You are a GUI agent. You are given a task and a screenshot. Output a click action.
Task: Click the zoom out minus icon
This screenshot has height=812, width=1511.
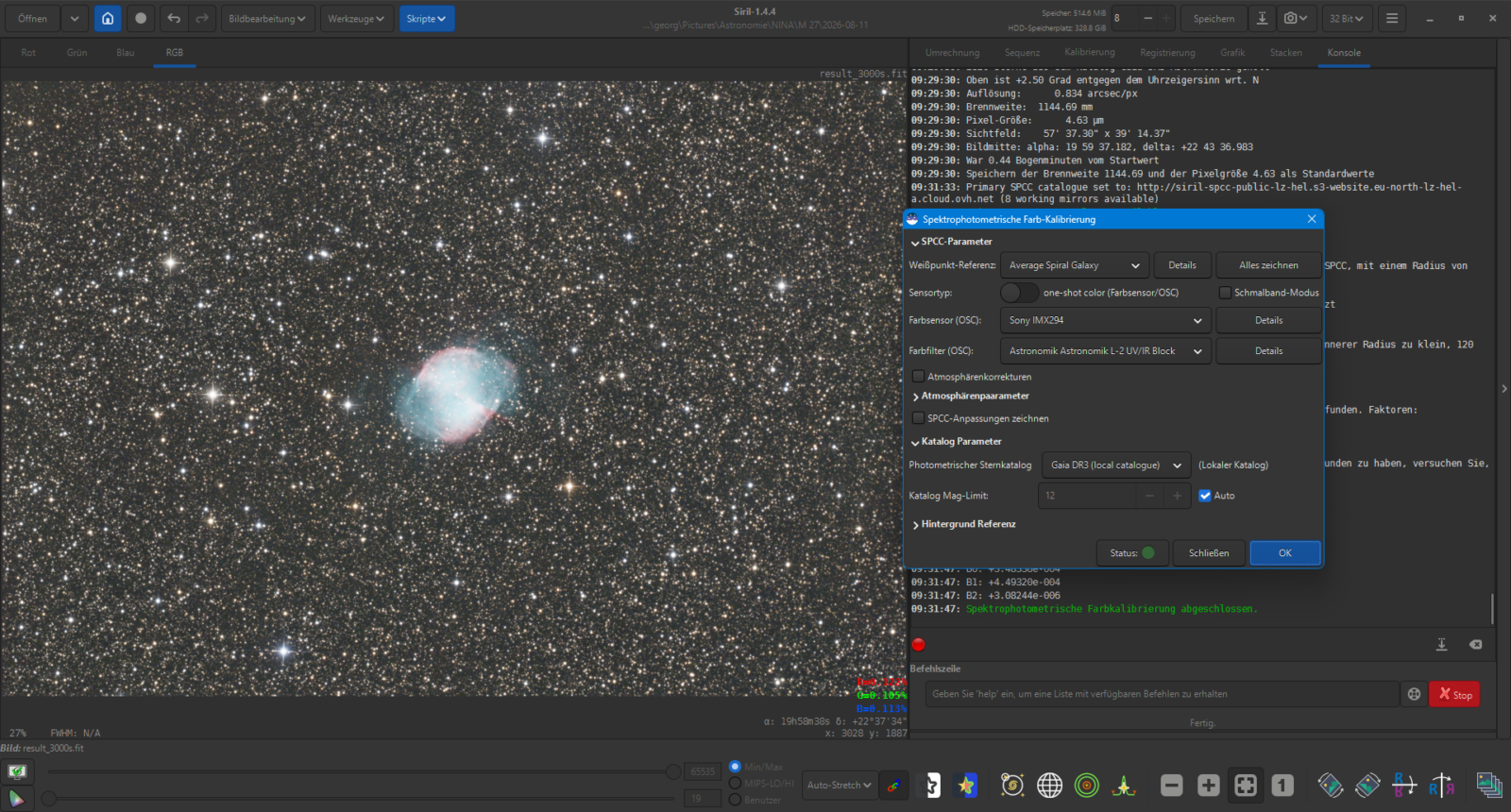pos(1172,785)
